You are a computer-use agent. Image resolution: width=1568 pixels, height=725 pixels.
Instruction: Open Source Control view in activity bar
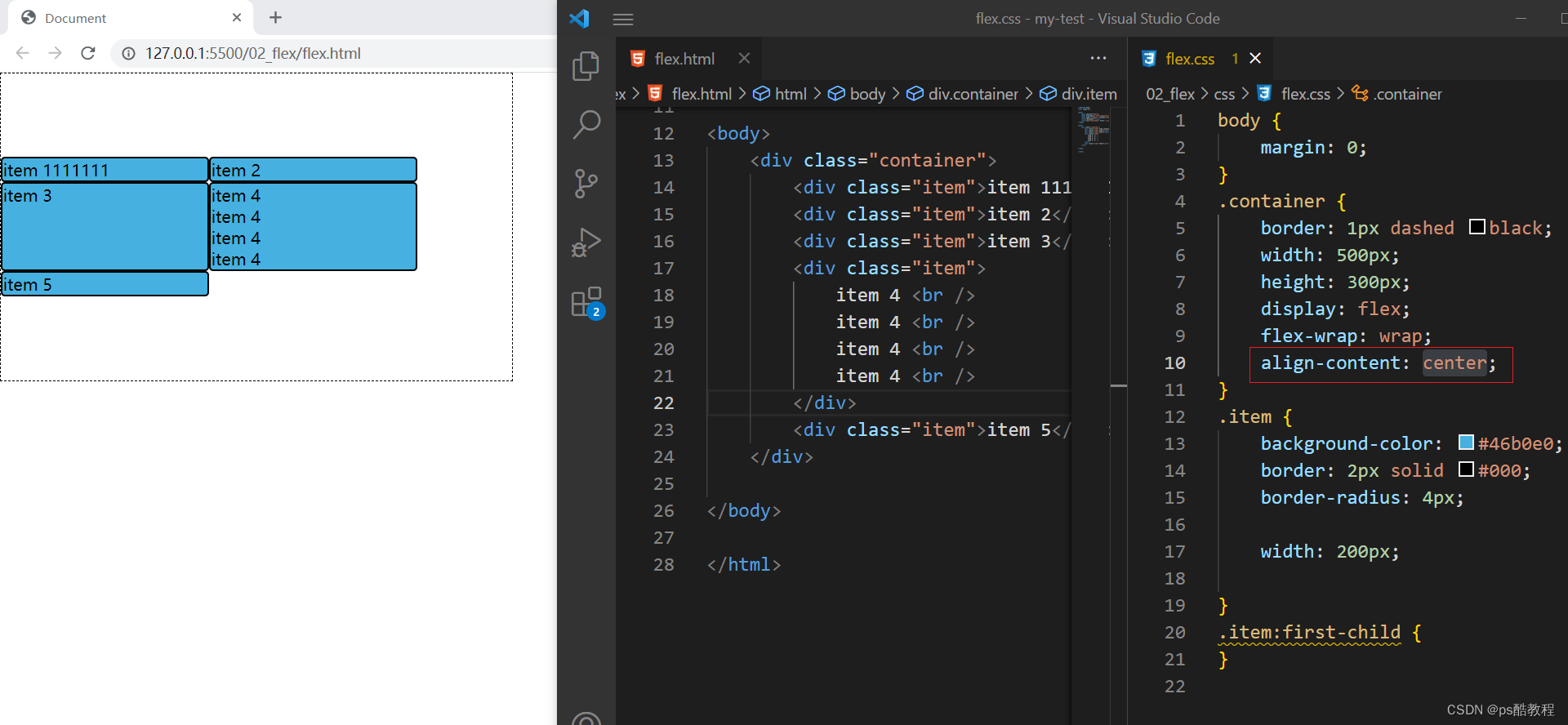click(x=586, y=184)
